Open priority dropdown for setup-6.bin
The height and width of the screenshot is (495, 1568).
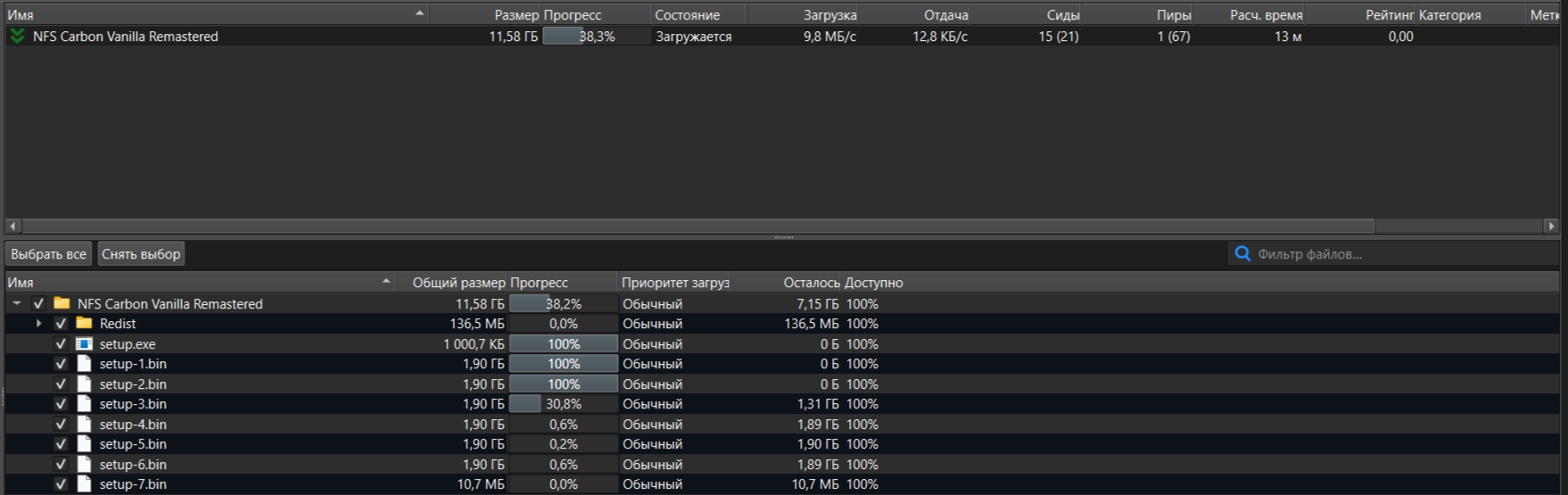[x=675, y=464]
